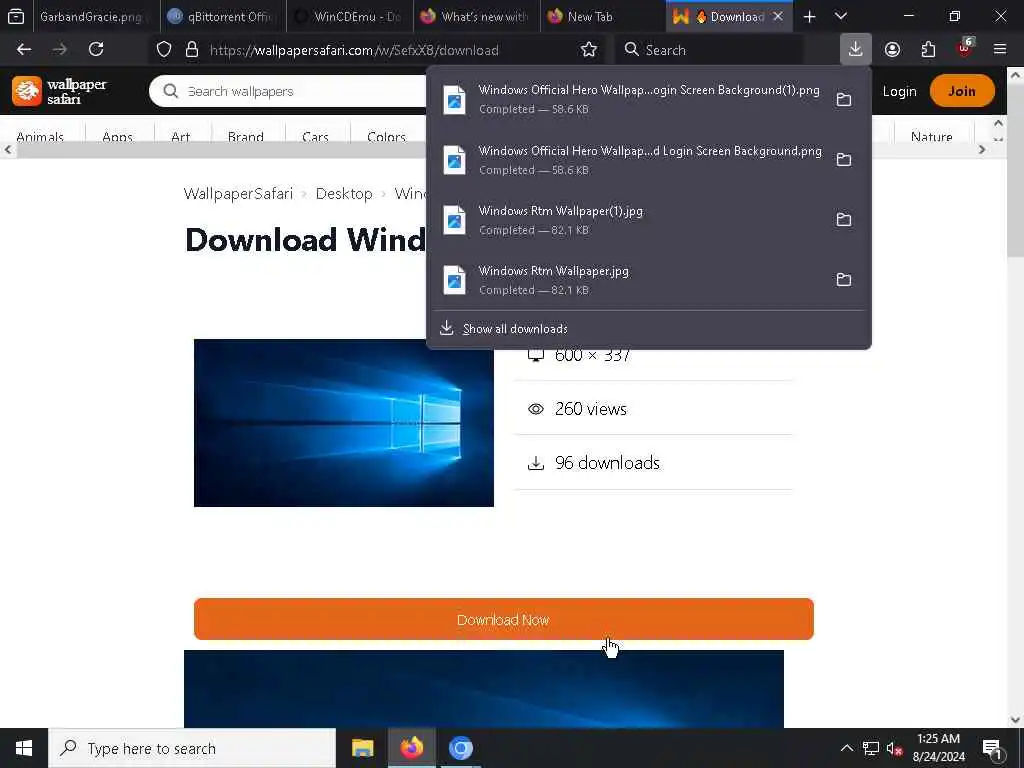
Task: Open tracking protection shield icon
Action: (x=164, y=50)
